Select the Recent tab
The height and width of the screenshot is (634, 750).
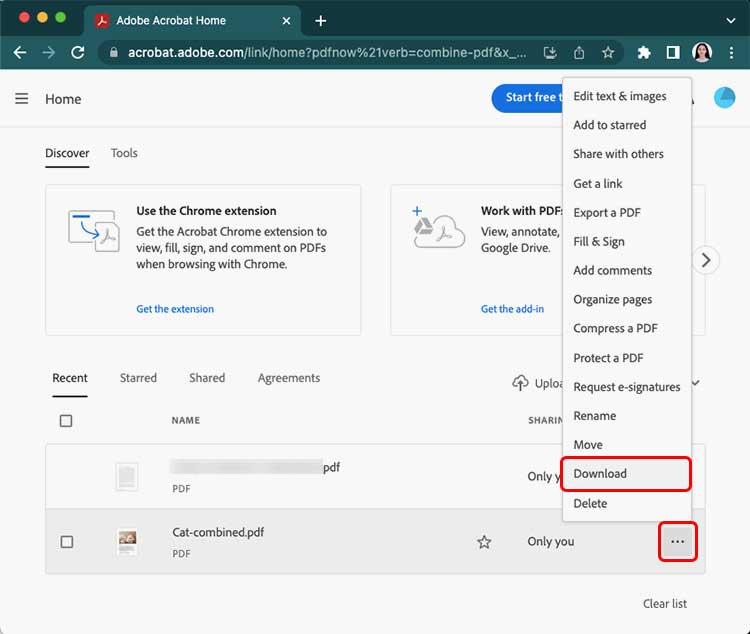pyautogui.click(x=70, y=378)
